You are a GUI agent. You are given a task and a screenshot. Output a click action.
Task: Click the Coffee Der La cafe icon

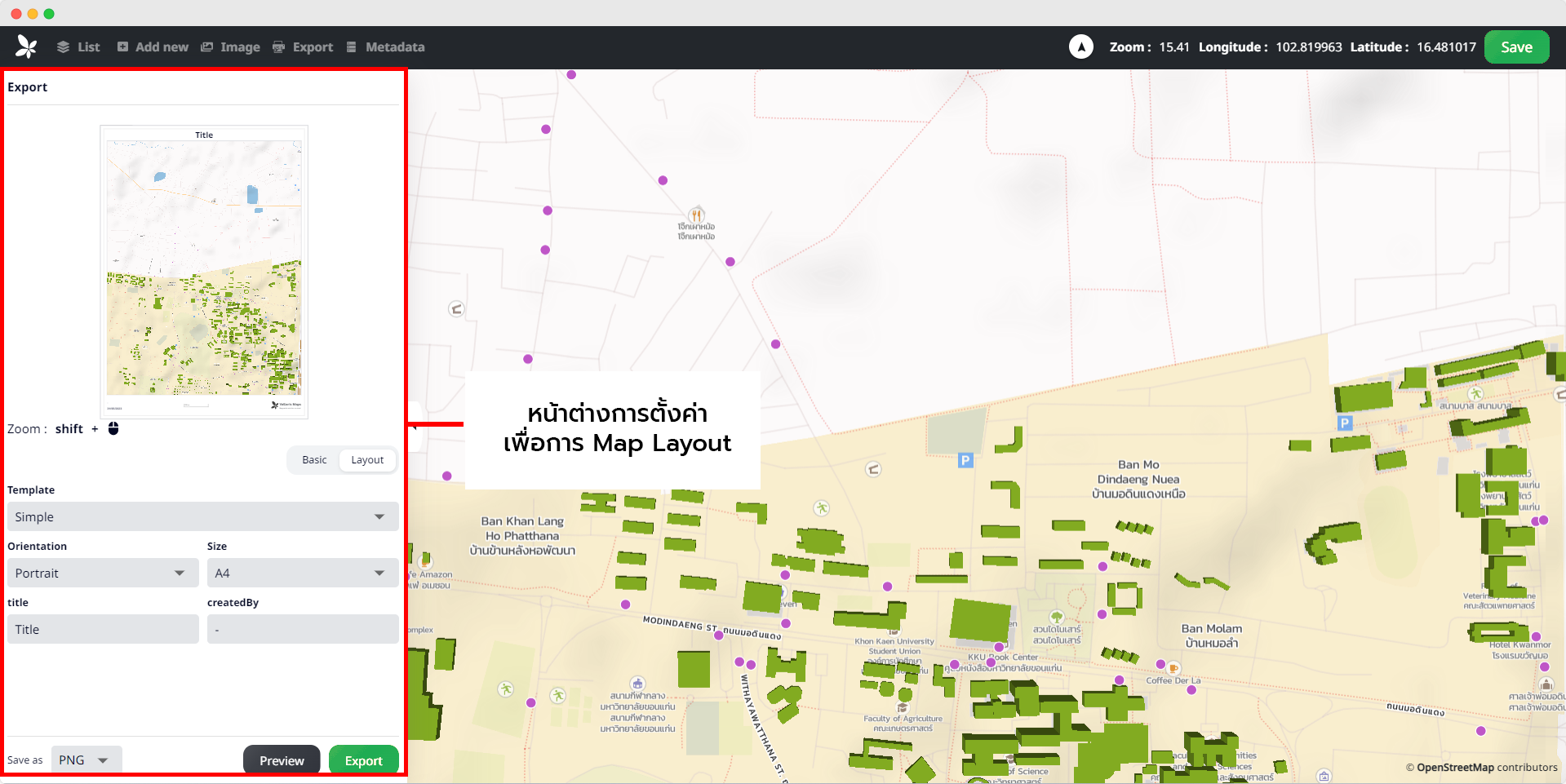tap(1173, 668)
